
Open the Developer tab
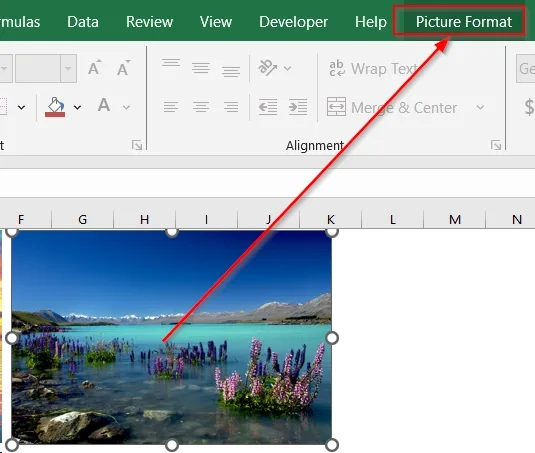coord(293,22)
